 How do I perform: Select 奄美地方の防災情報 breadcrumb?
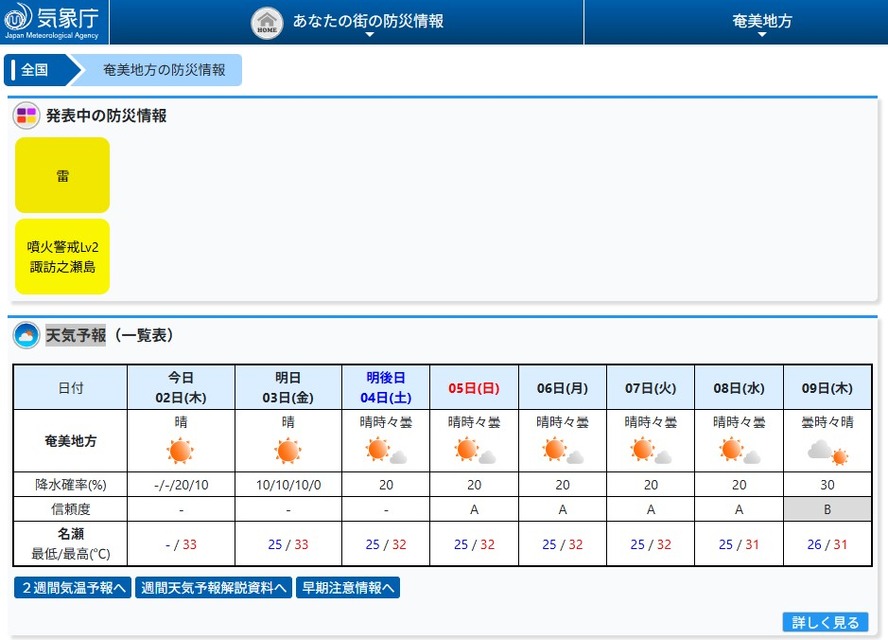tap(164, 70)
